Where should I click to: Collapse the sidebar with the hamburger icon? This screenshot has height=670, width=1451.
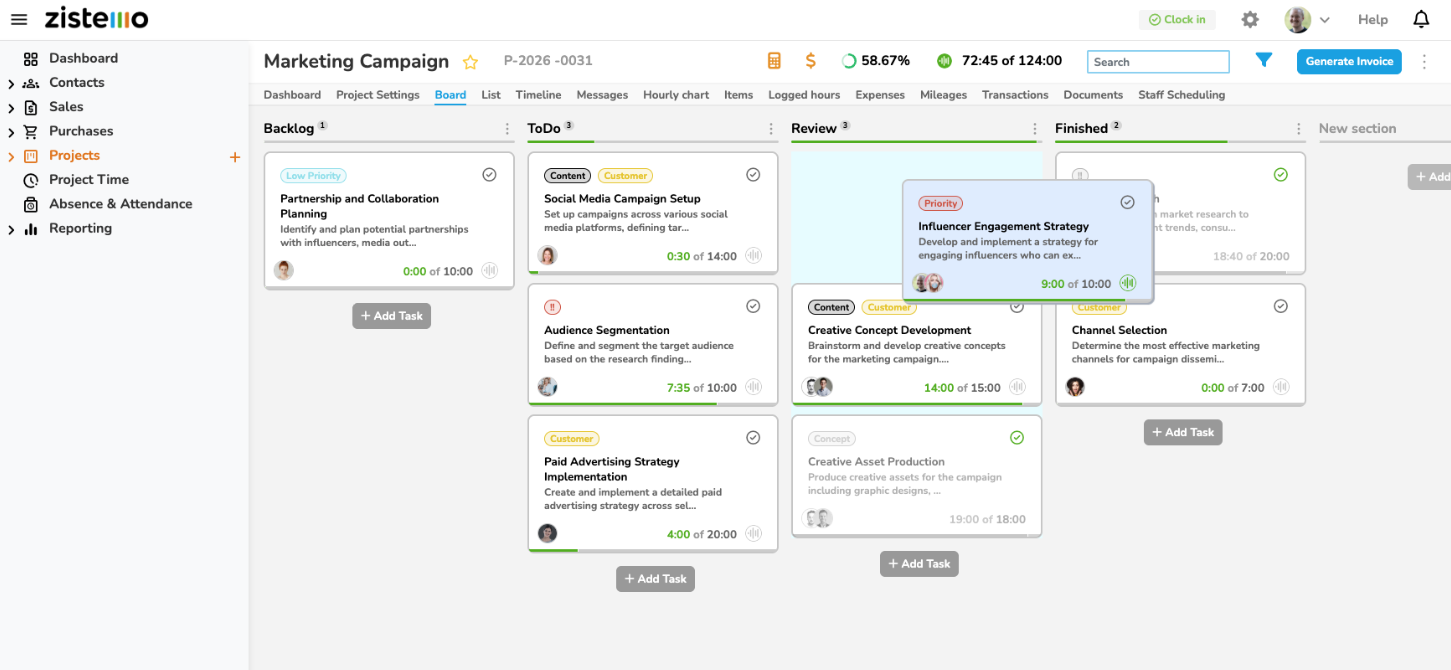click(x=18, y=19)
